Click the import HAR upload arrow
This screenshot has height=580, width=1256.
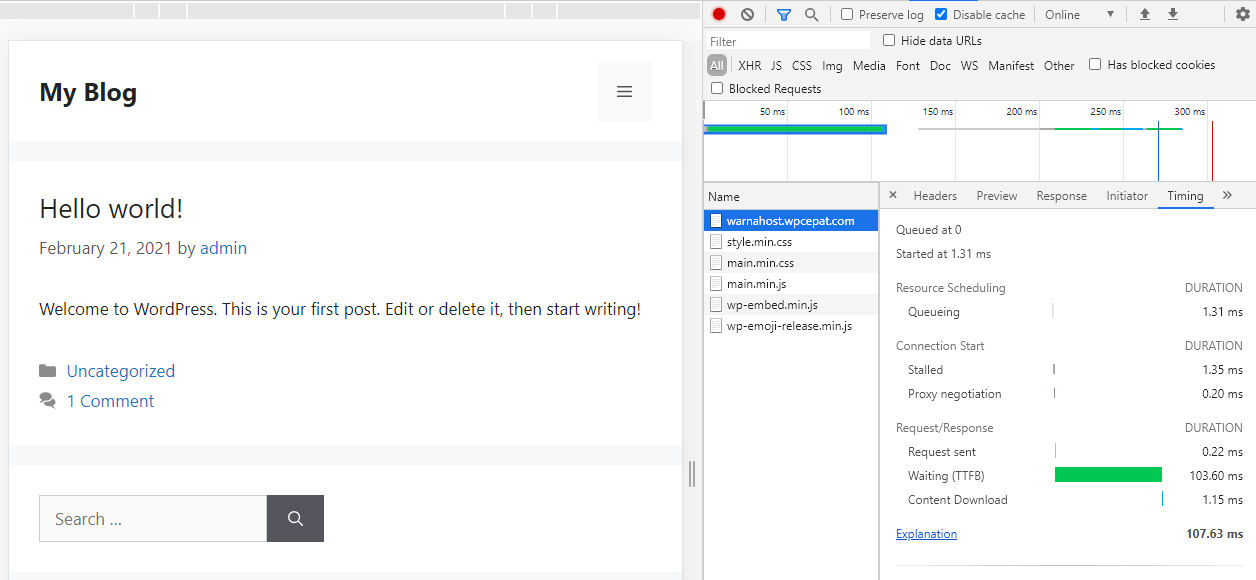point(1145,15)
